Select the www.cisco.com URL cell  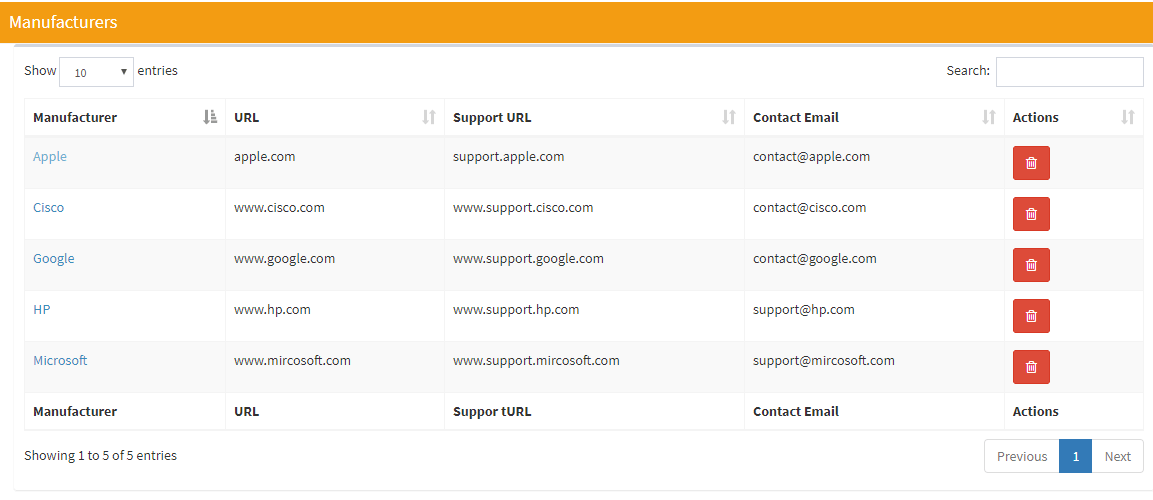335,213
